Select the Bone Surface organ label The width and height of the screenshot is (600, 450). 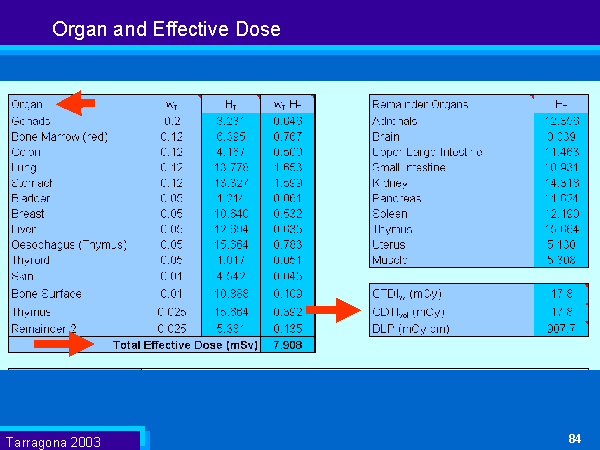(45, 295)
